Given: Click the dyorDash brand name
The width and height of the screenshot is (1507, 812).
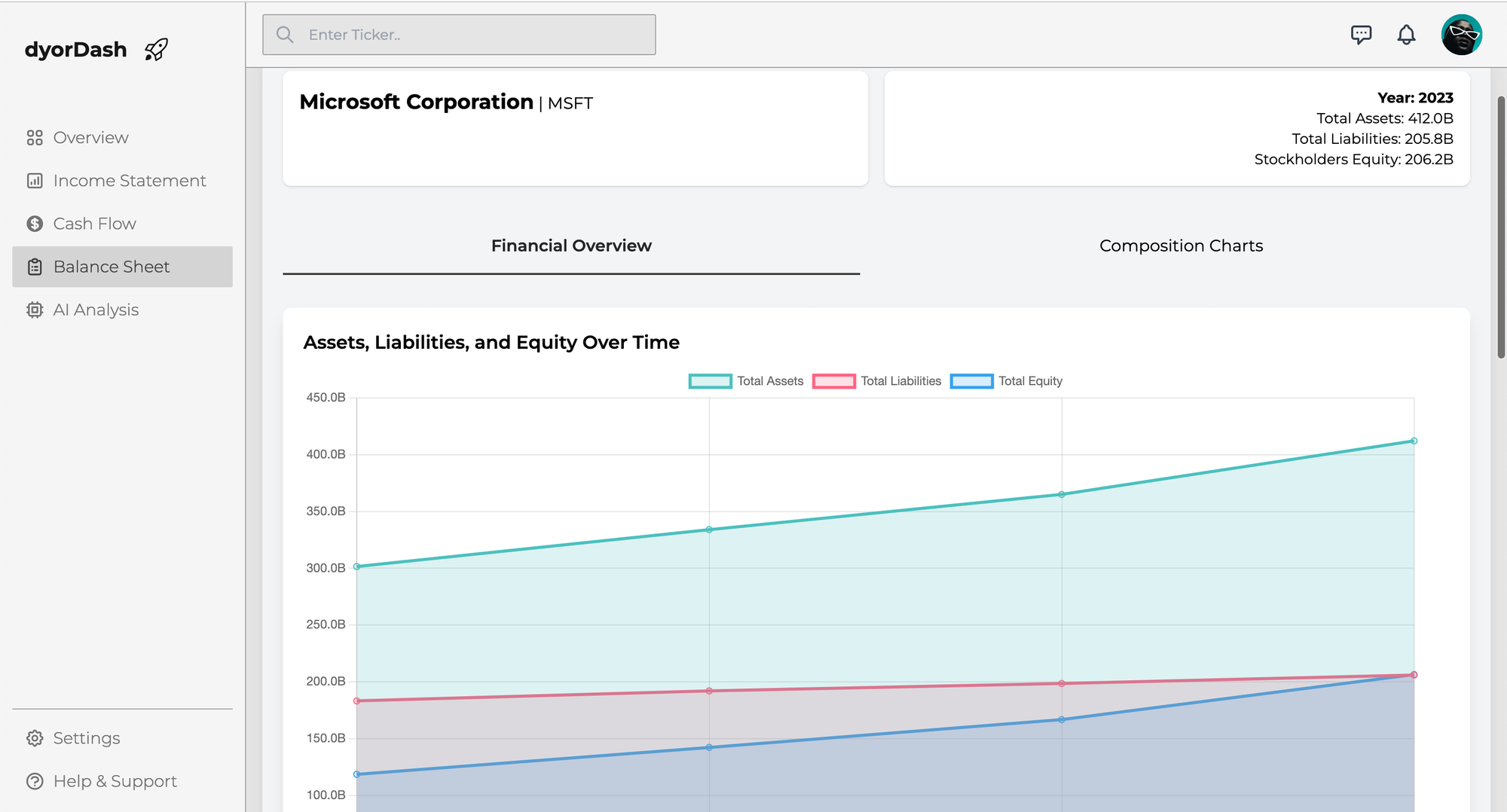Looking at the screenshot, I should 75,50.
